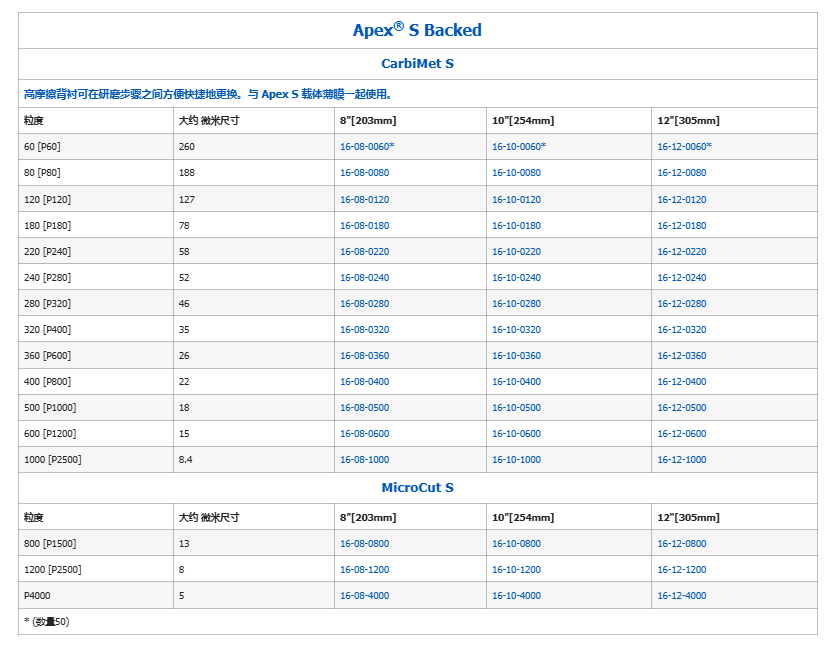The height and width of the screenshot is (651, 828).
Task: Follow the 16-12-0080 link
Action: [x=682, y=173]
